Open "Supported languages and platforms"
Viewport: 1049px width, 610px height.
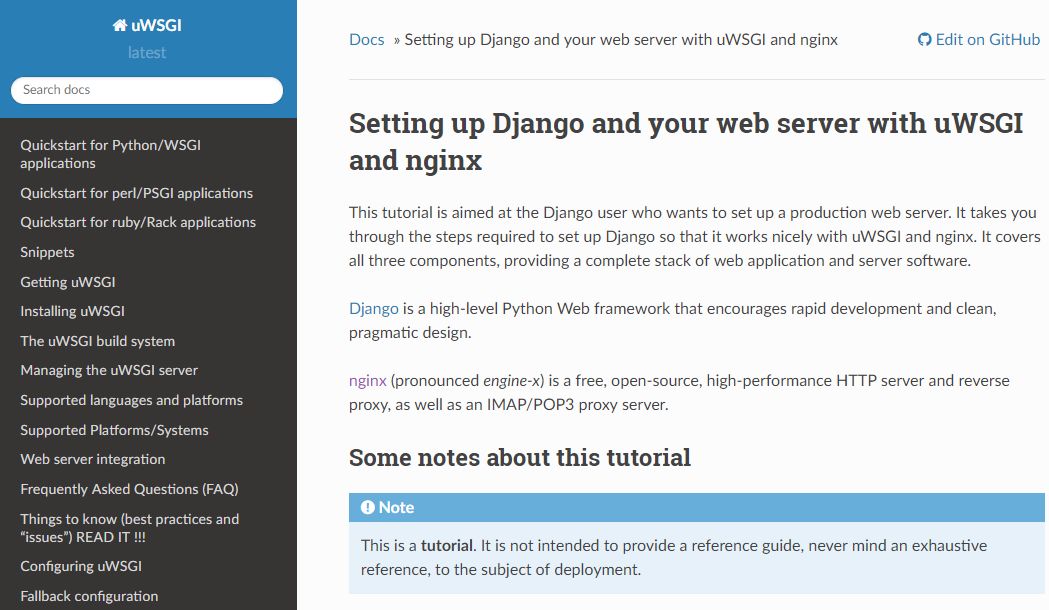point(131,400)
